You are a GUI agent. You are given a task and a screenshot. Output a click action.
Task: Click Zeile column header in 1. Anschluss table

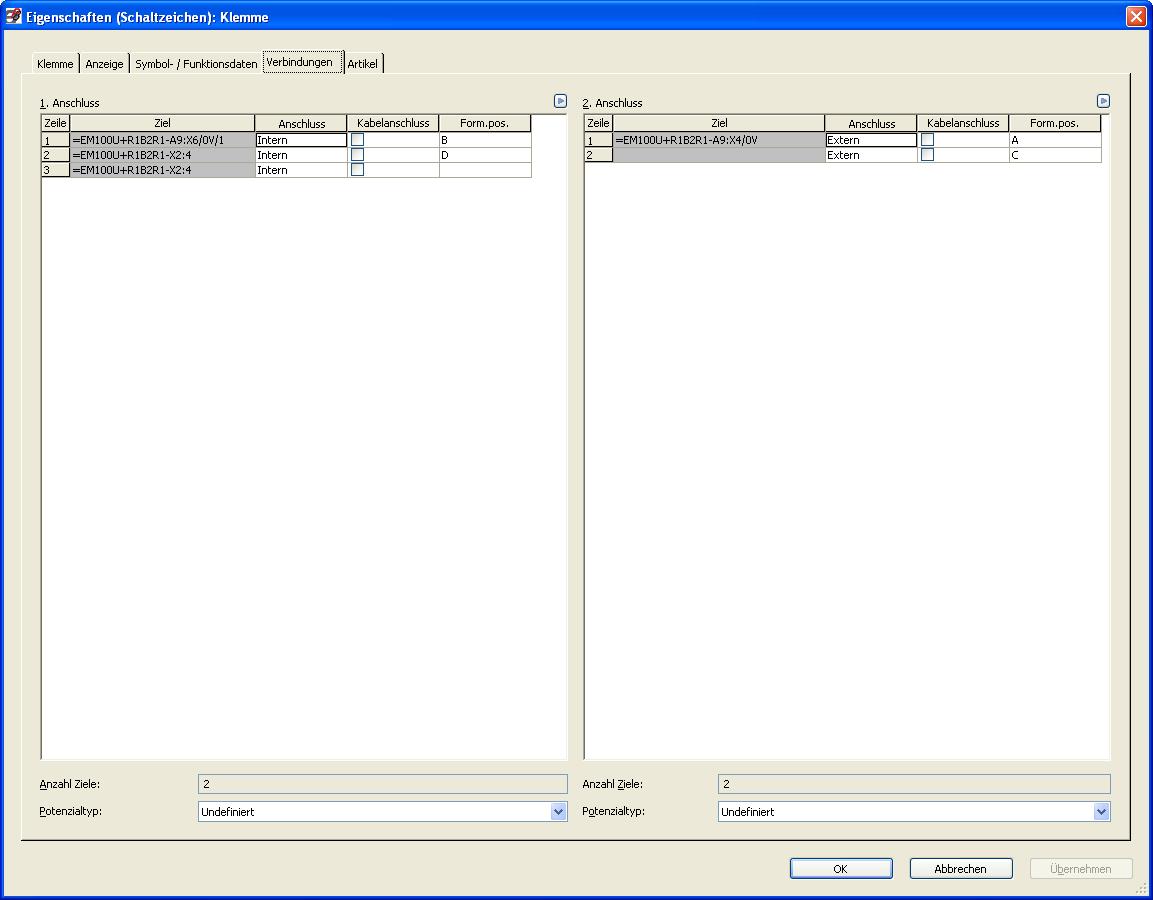55,123
